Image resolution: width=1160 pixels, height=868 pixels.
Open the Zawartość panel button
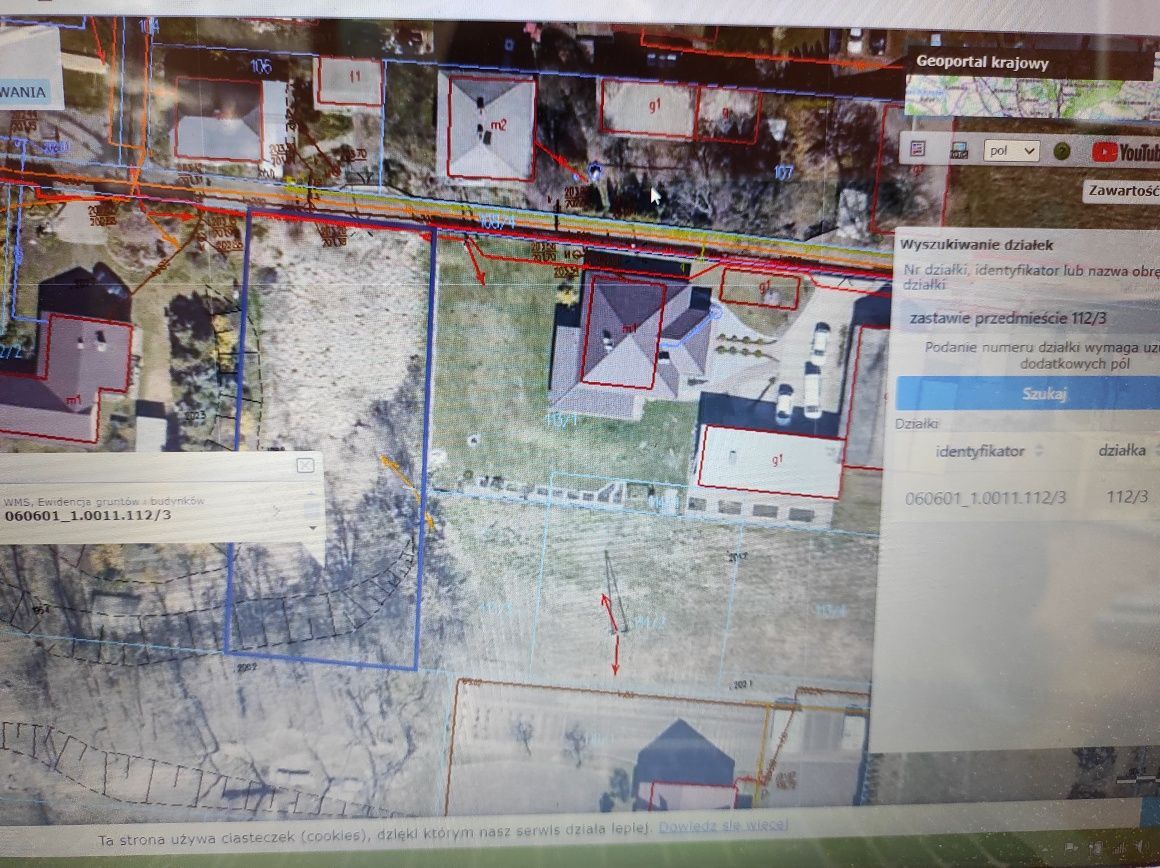[x=1122, y=191]
